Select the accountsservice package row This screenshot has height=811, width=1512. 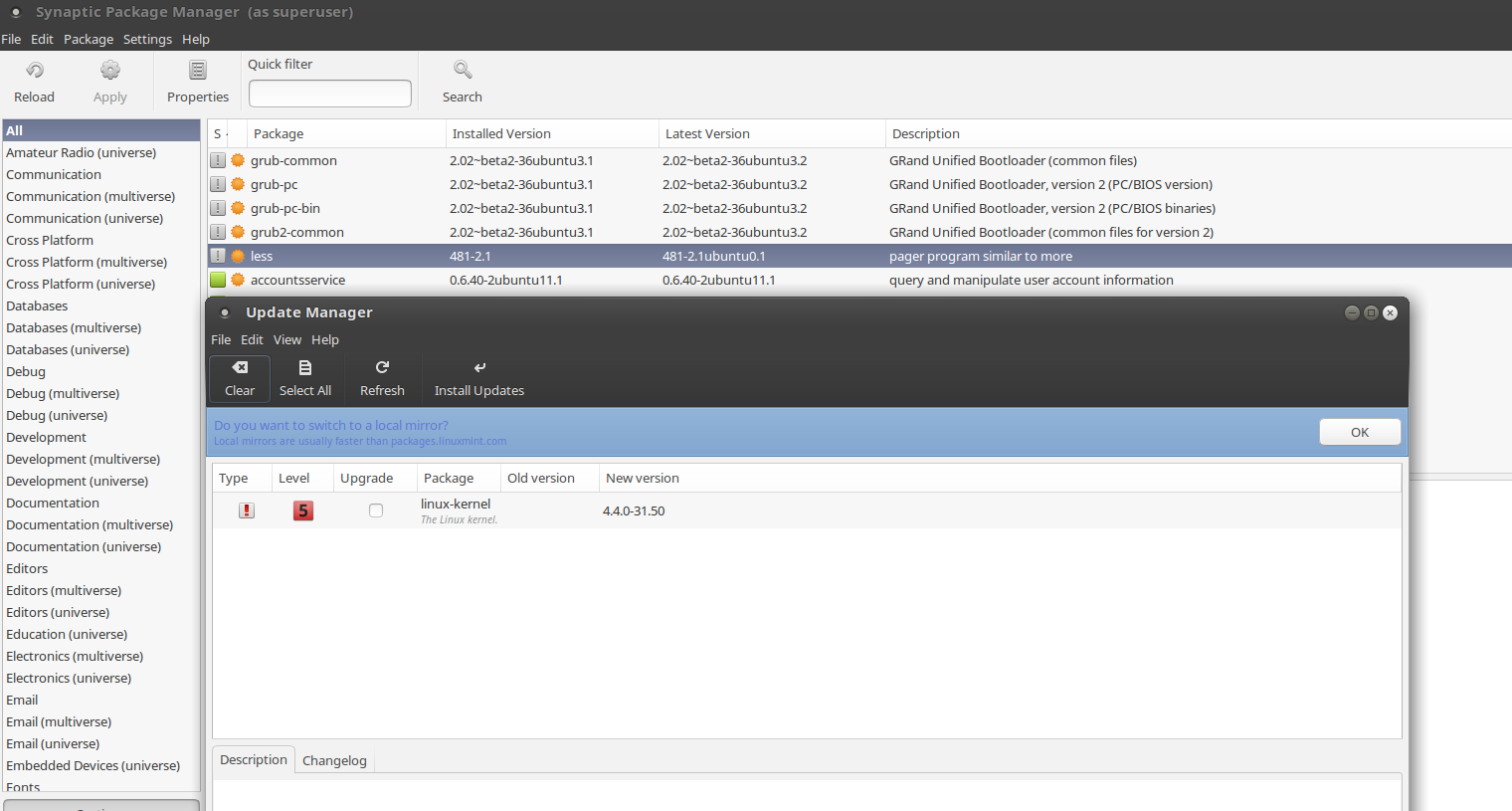coord(859,280)
